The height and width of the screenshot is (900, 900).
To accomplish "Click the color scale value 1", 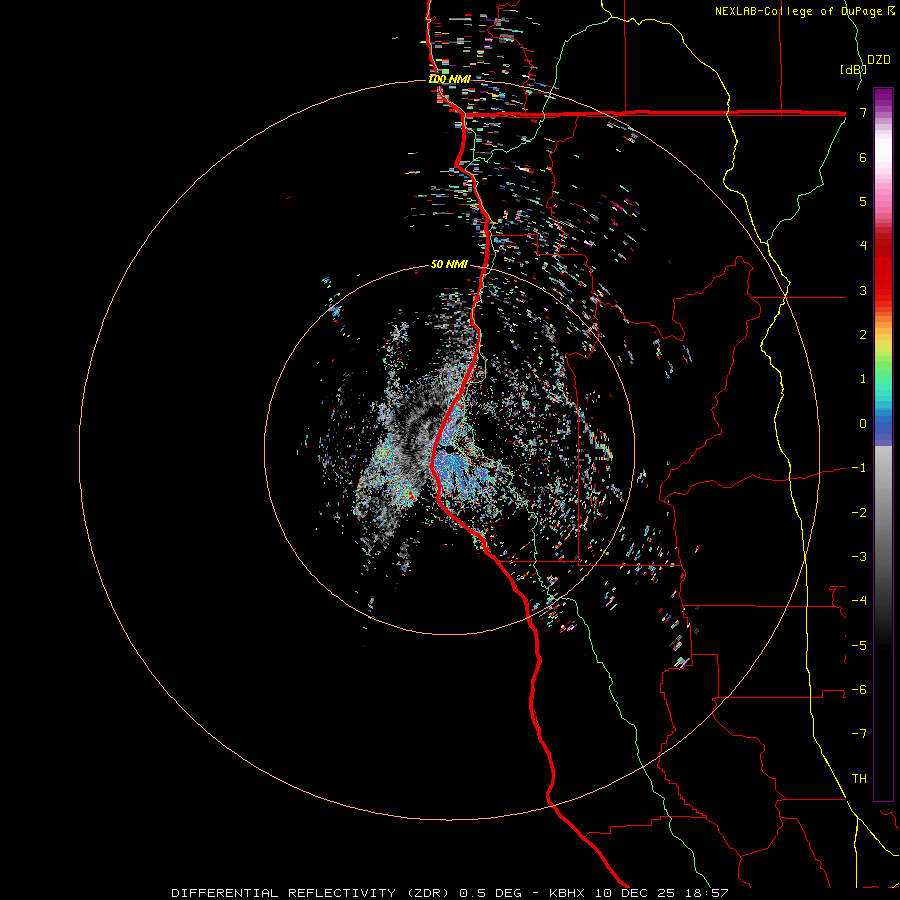I will point(863,379).
